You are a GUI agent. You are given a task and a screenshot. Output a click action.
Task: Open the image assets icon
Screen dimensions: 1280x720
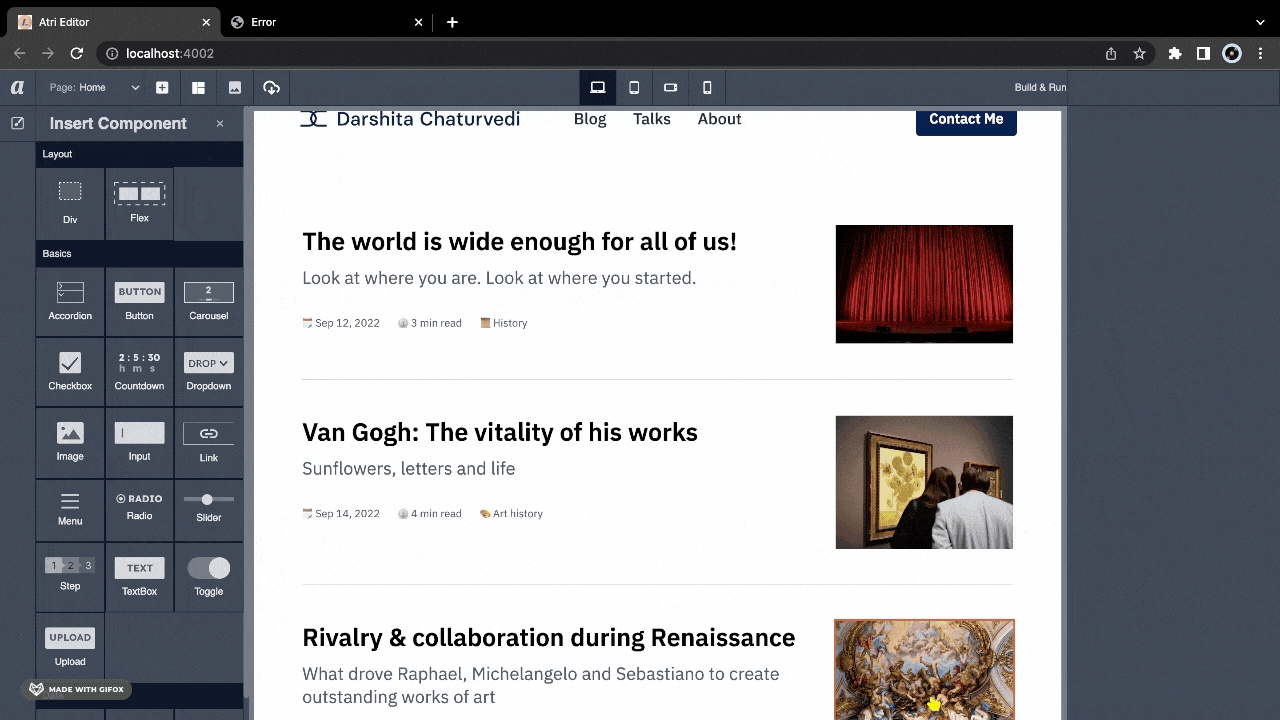tap(235, 88)
